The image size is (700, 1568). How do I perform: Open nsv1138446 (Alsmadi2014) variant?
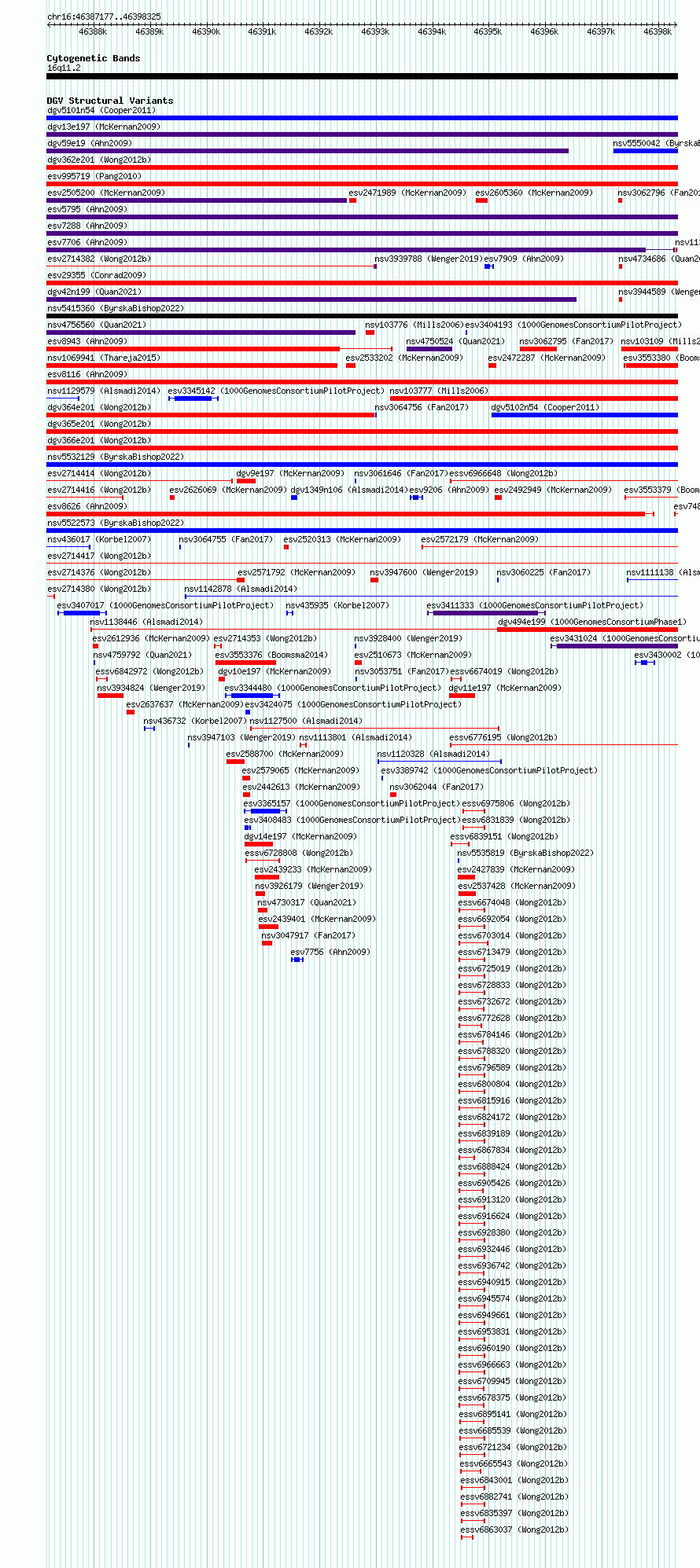tap(146, 622)
